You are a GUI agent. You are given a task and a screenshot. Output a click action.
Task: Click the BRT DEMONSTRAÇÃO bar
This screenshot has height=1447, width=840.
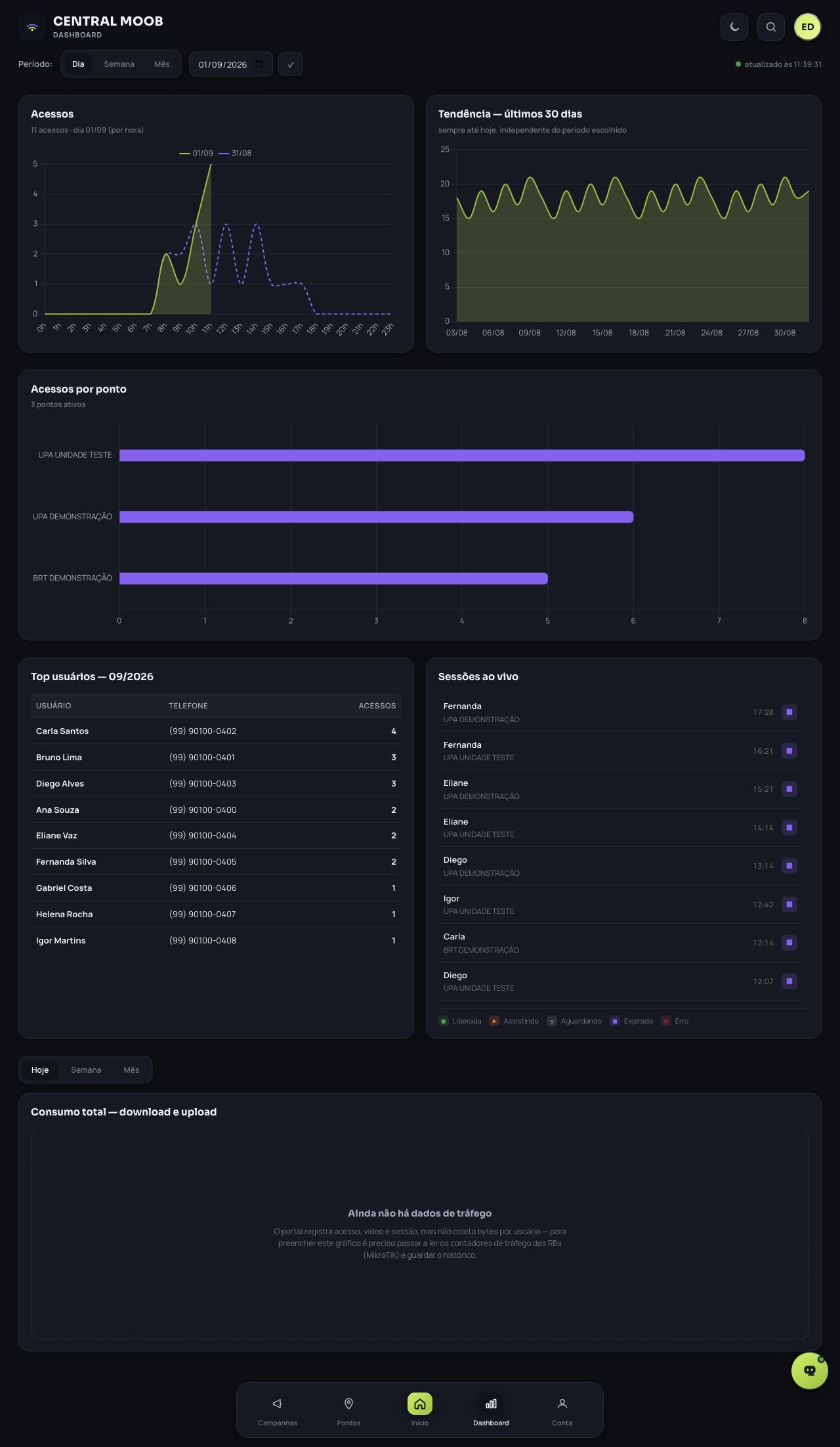(333, 578)
